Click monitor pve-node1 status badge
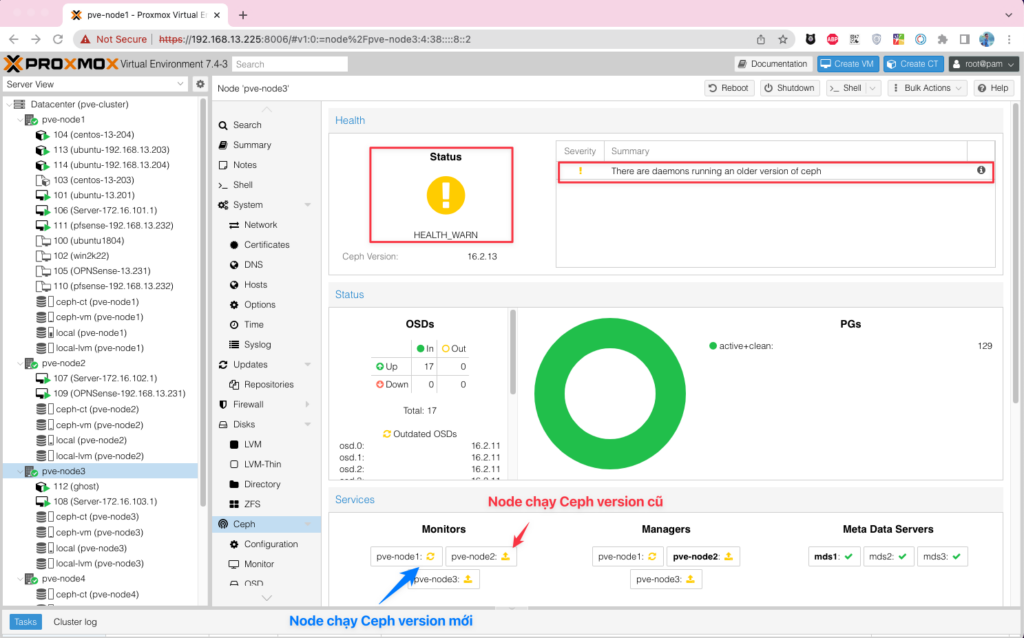This screenshot has height=638, width=1024. coord(406,556)
